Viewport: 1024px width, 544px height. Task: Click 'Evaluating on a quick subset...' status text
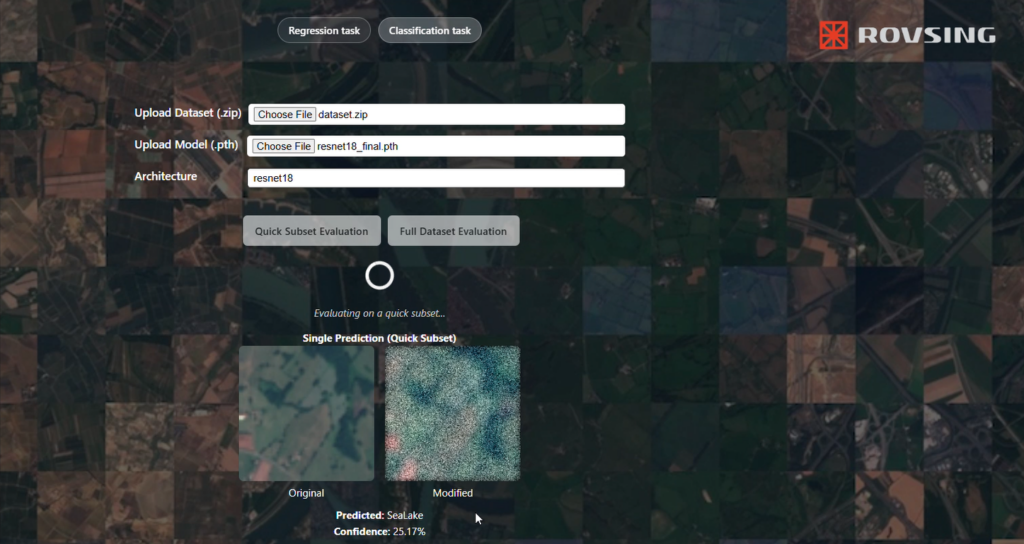click(379, 313)
